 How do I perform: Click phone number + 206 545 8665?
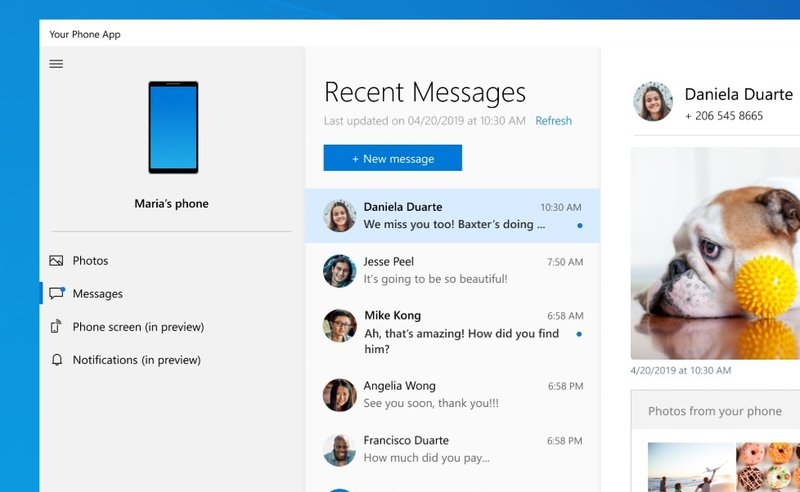pos(724,116)
